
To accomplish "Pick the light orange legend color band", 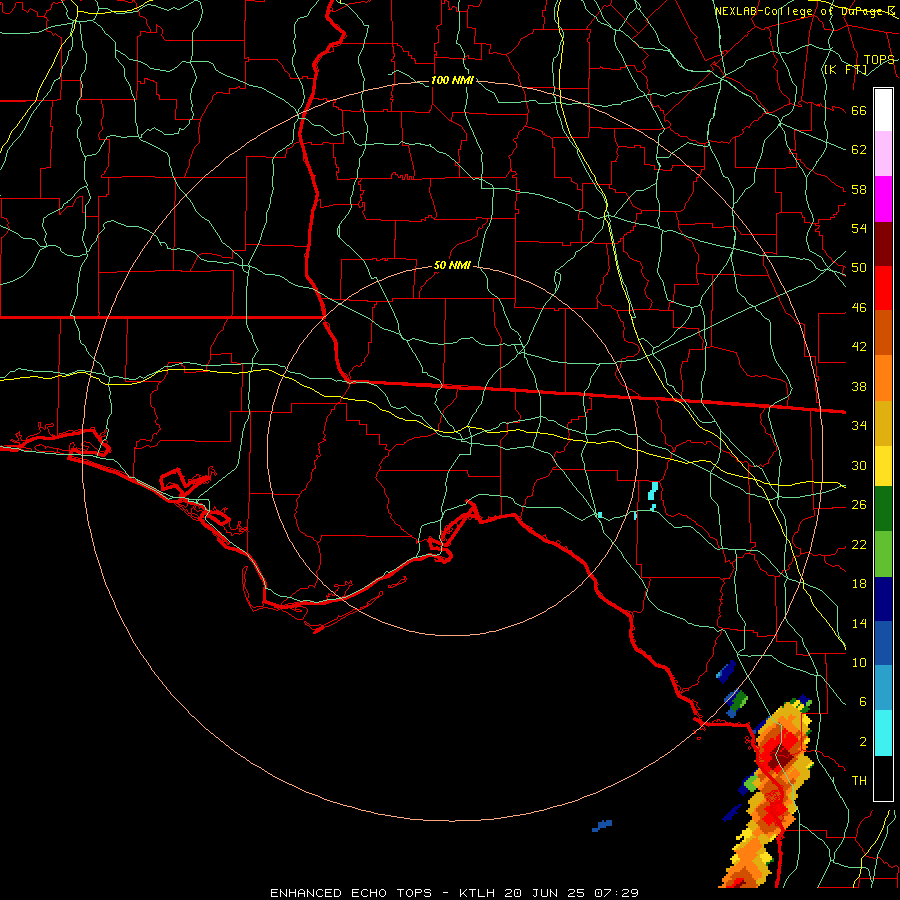I will click(x=883, y=378).
